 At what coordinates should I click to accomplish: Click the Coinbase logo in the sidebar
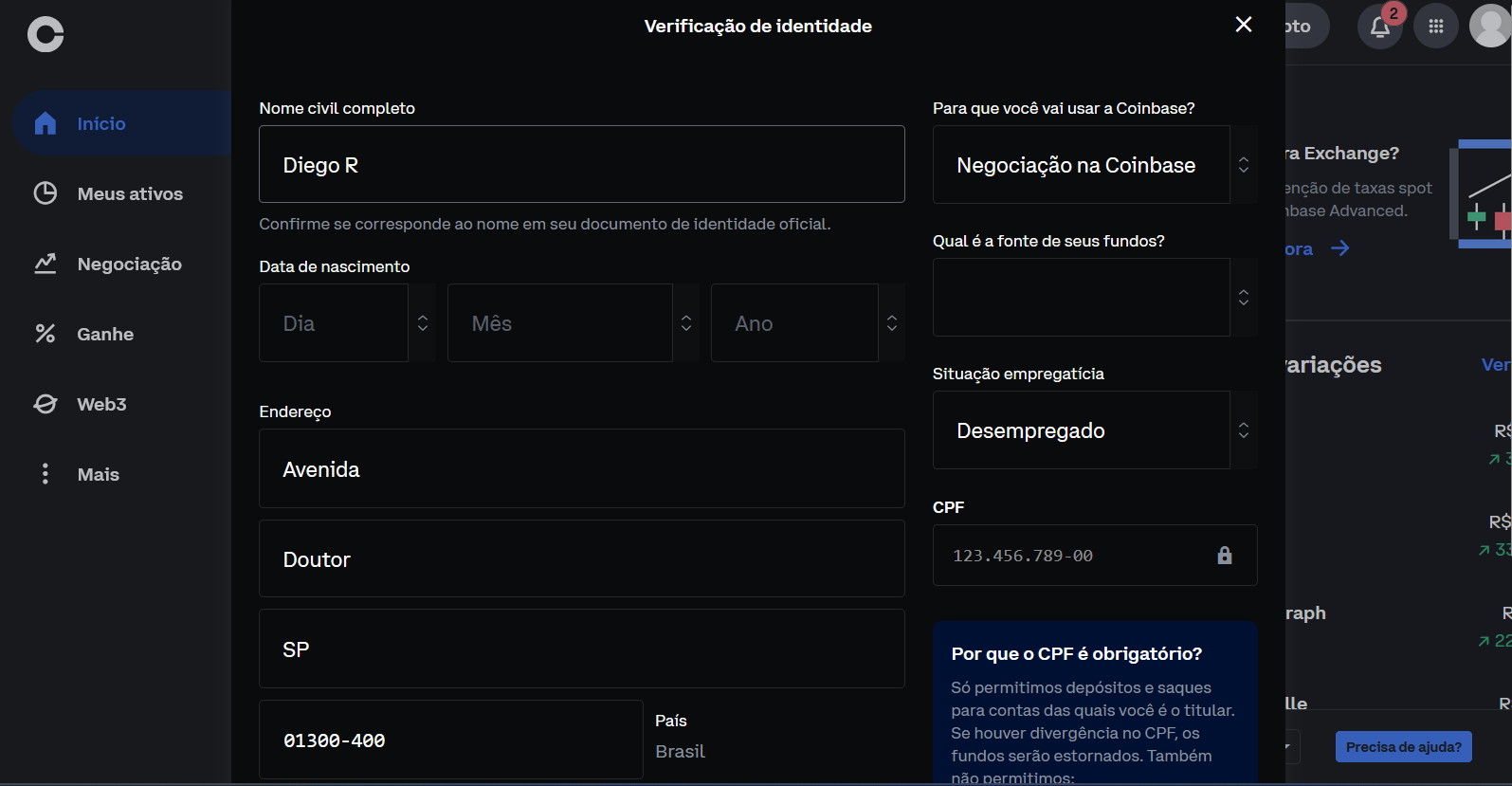(46, 34)
